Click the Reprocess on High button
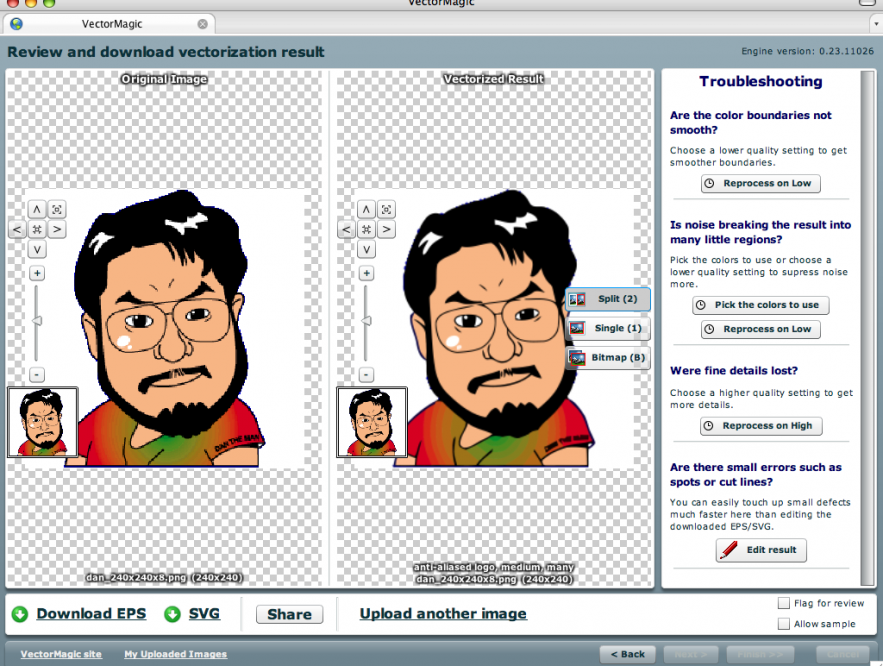This screenshot has width=883, height=666. point(761,426)
